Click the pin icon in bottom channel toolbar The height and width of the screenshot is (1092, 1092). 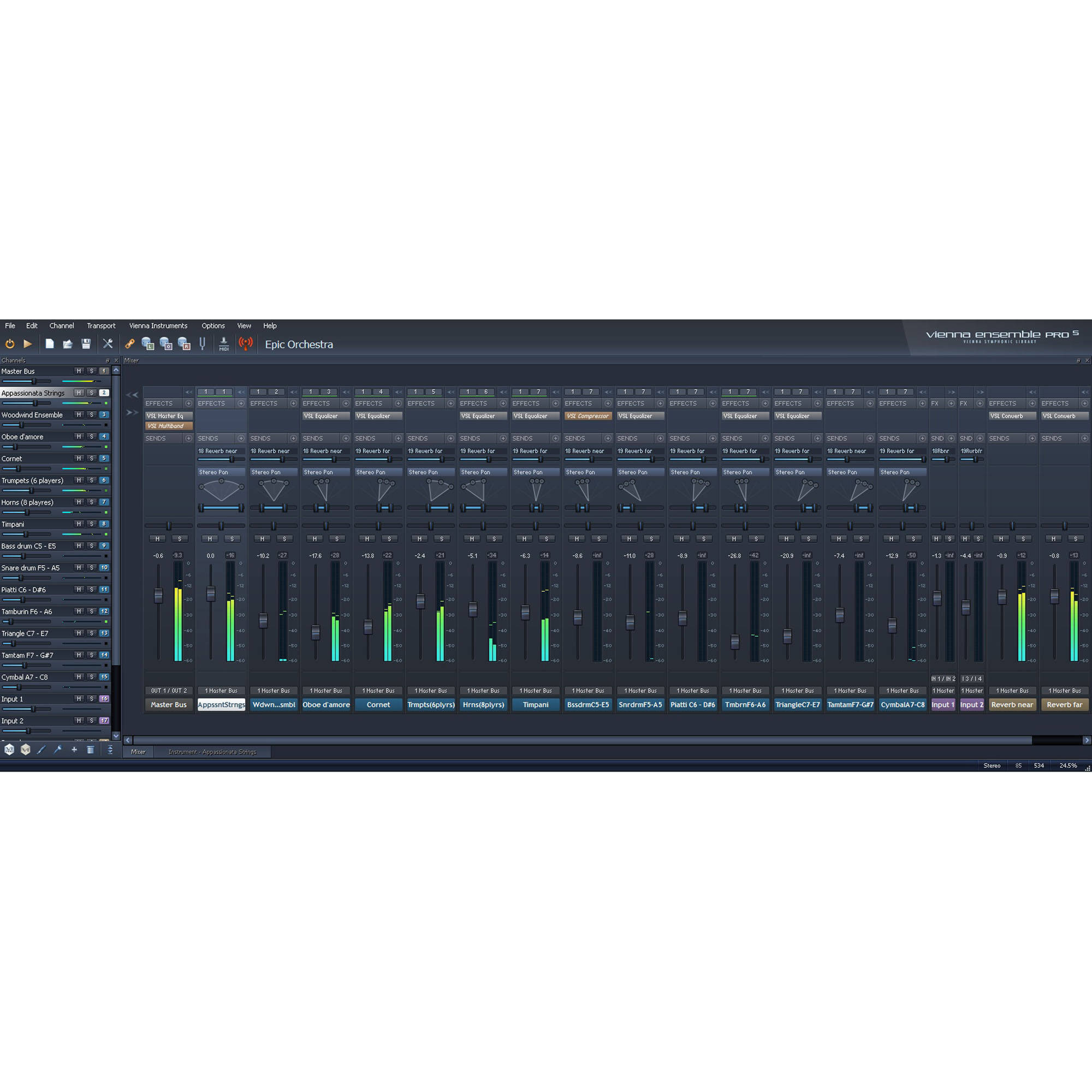coord(58,750)
